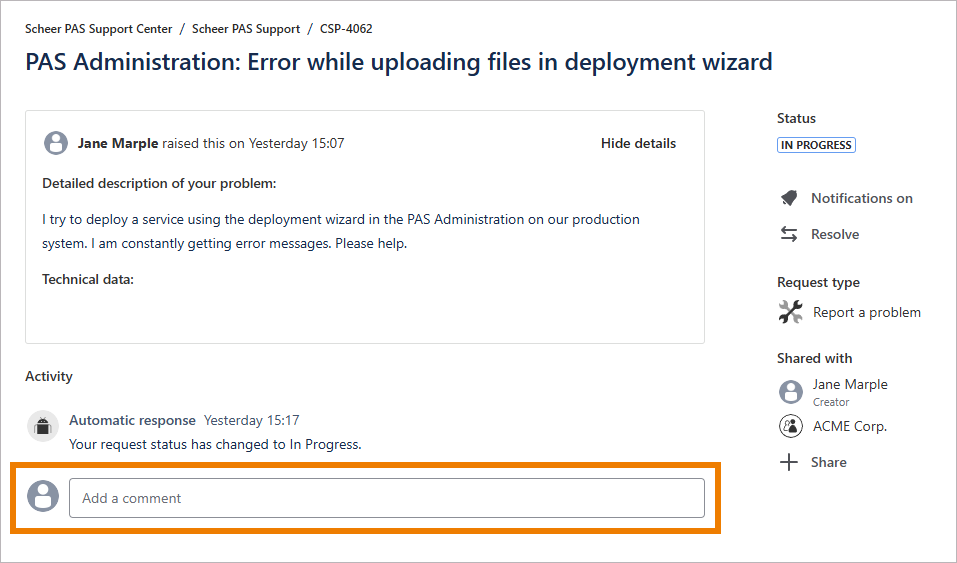Click the notifications megaphone icon
957x563 pixels.
[x=789, y=198]
